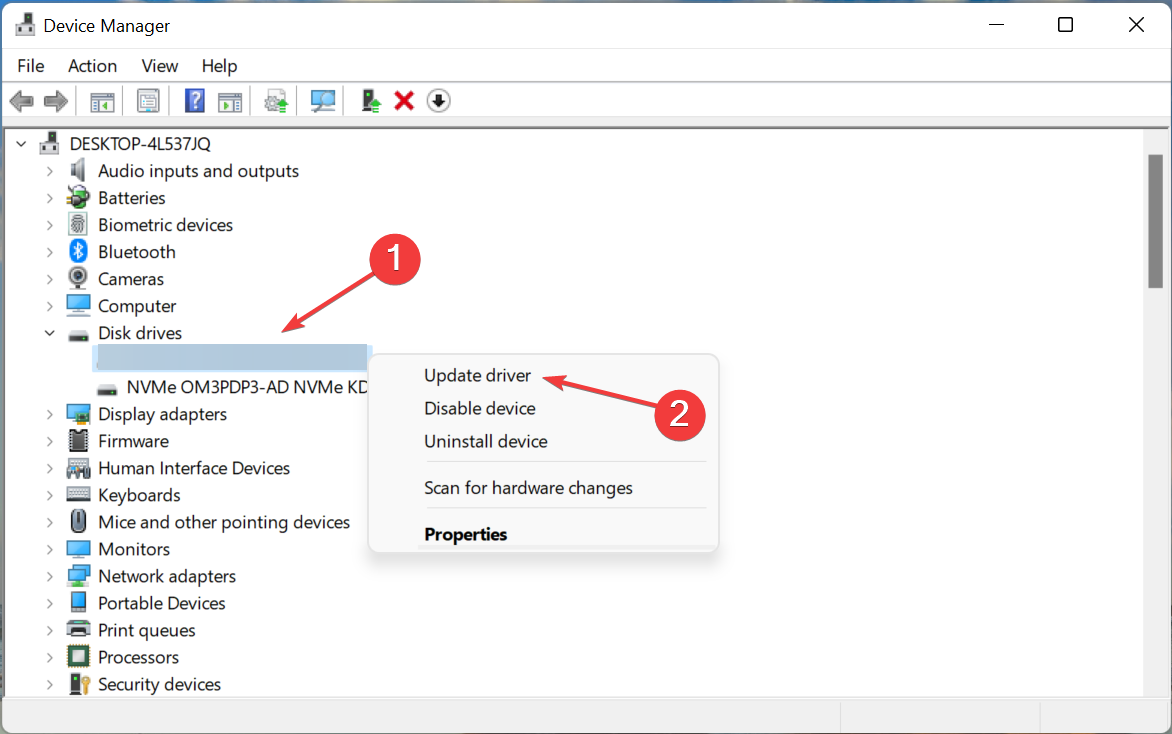Screen dimensions: 1172x734
Task: Toggle the Show/Hide Console Tree icon
Action: 101,100
